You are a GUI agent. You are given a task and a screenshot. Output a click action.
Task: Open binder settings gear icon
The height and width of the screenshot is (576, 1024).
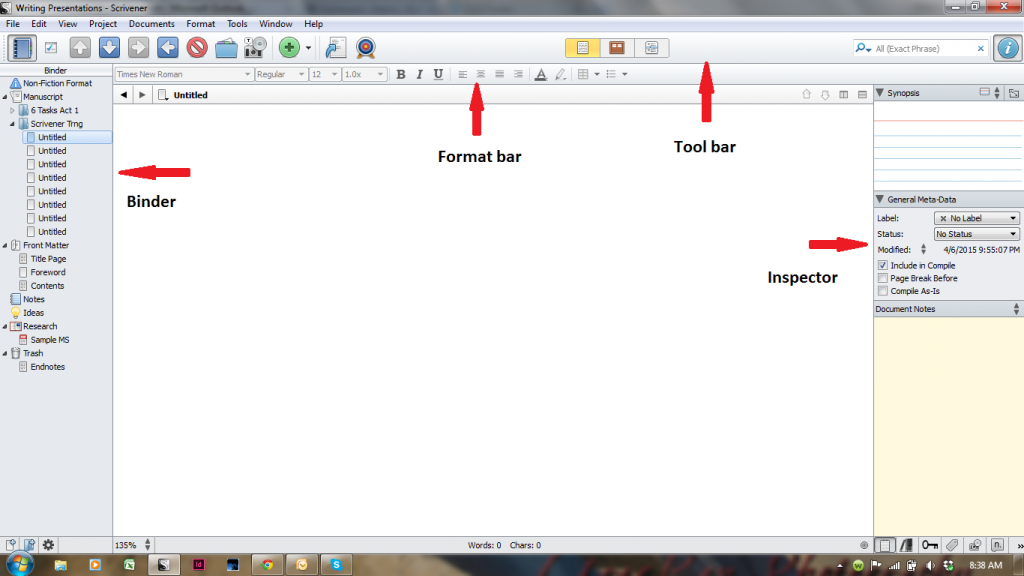(x=48, y=545)
